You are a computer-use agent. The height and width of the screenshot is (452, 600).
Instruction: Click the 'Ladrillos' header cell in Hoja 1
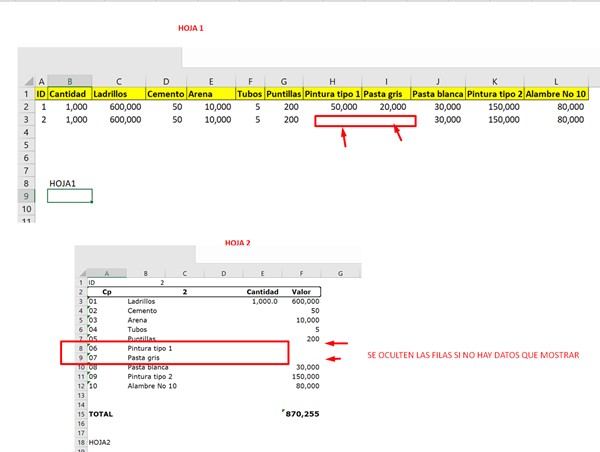coord(119,94)
